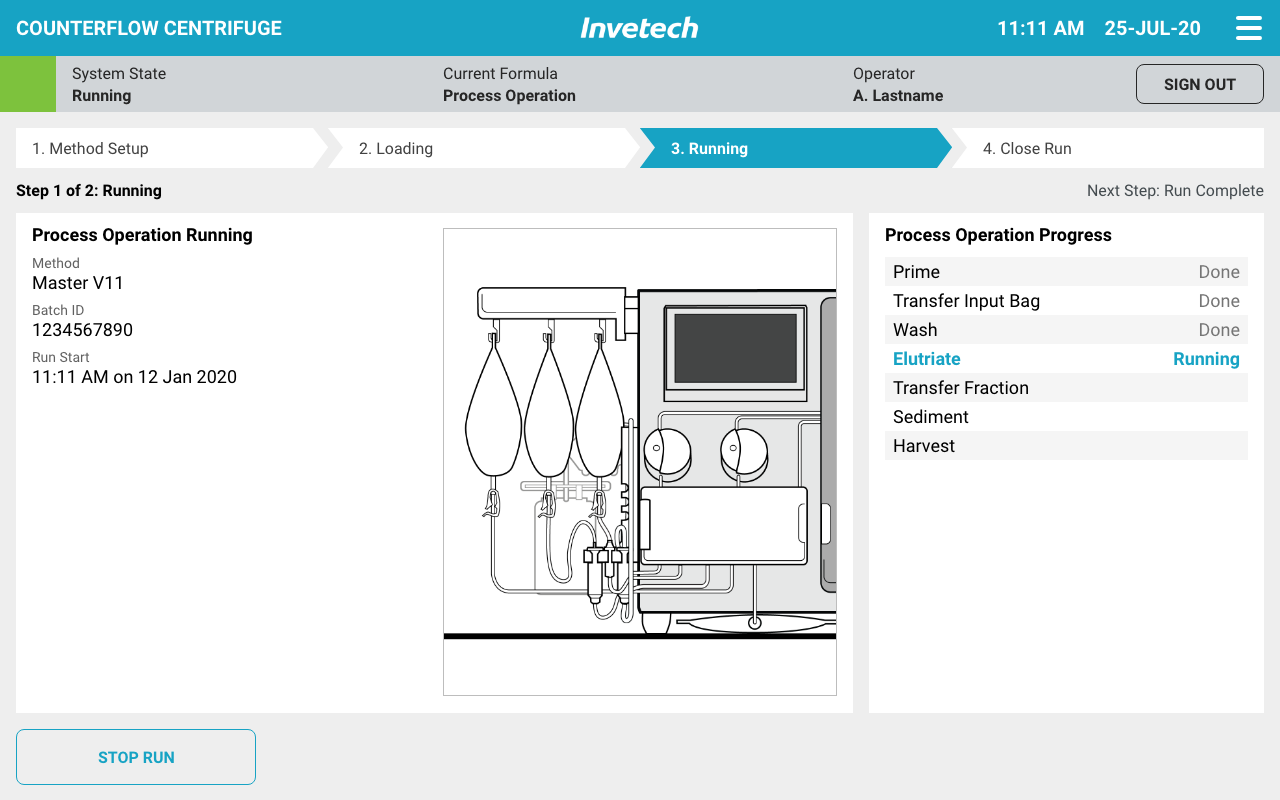1280x800 pixels.
Task: Select the Sediment progress row
Action: (x=1066, y=417)
